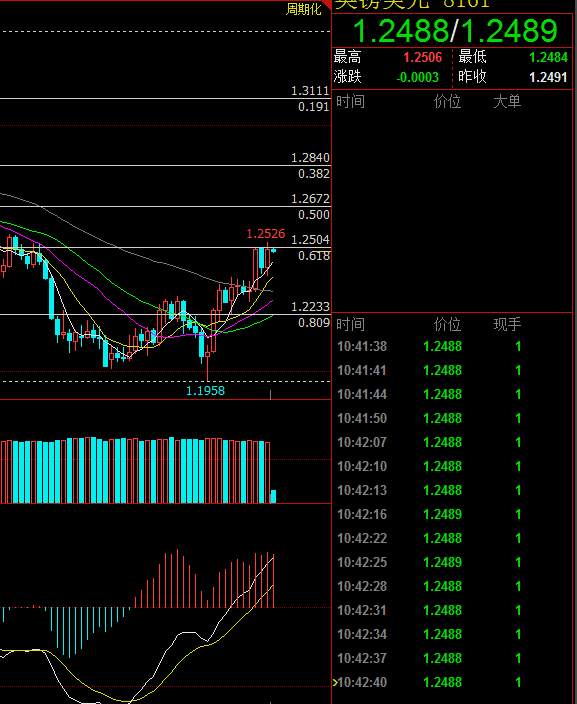Select the 10:42:31 tick time
This screenshot has width=577, height=704.
362,611
